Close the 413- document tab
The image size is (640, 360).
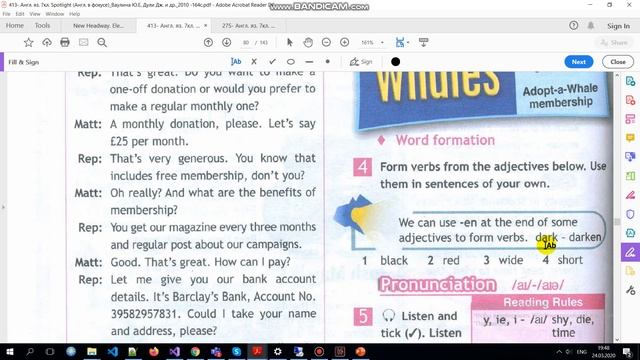pyautogui.click(x=206, y=26)
